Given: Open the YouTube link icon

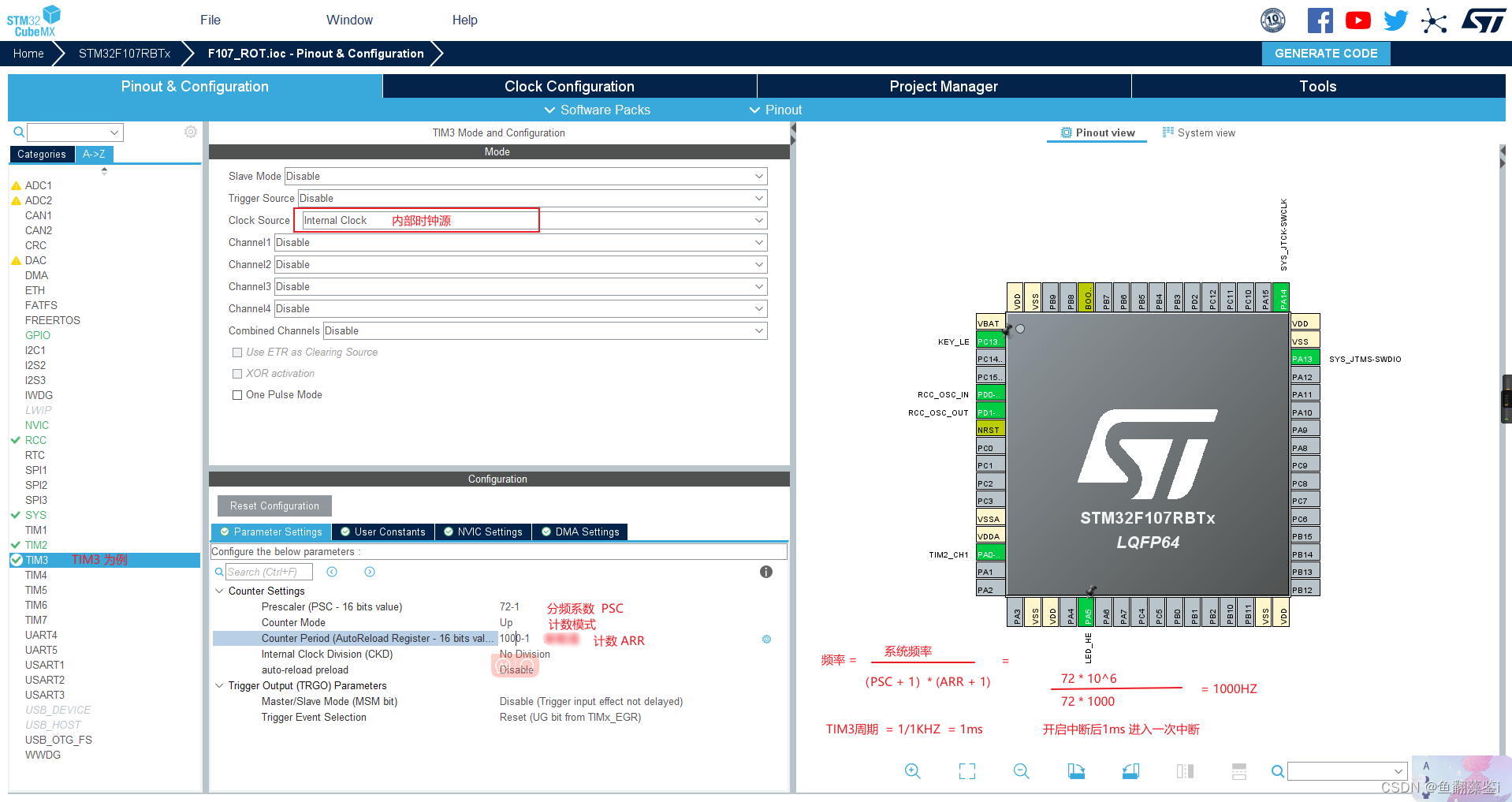Looking at the screenshot, I should click(1357, 21).
